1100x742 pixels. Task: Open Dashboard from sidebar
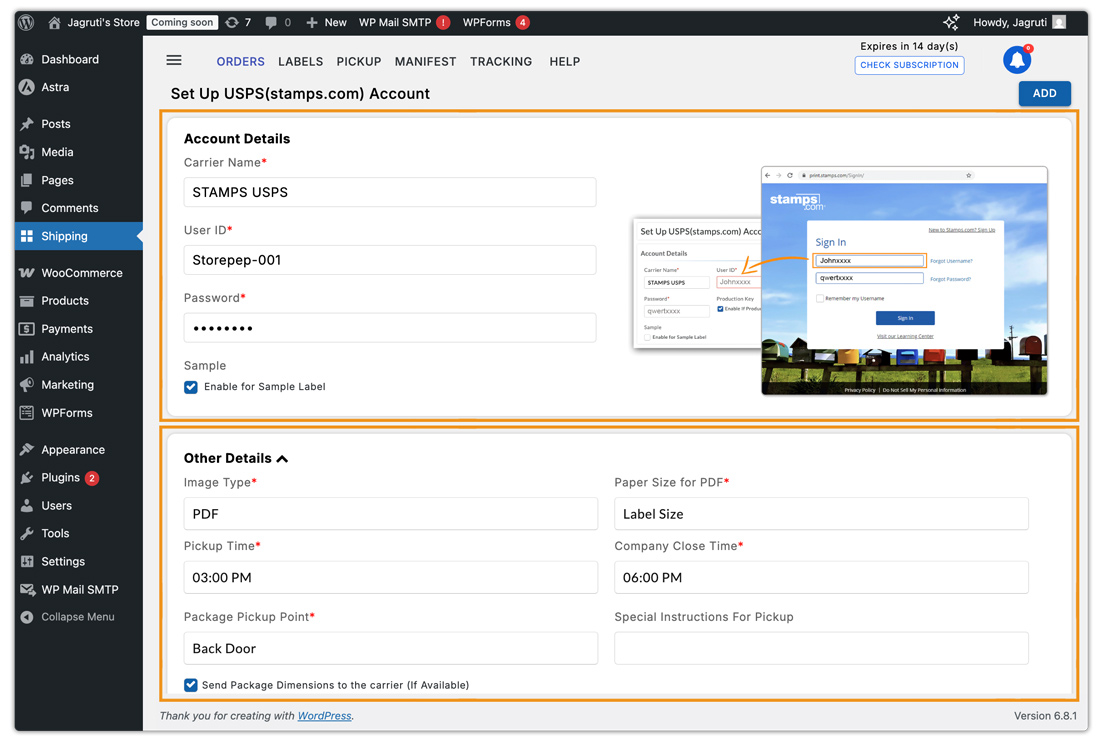coord(79,60)
